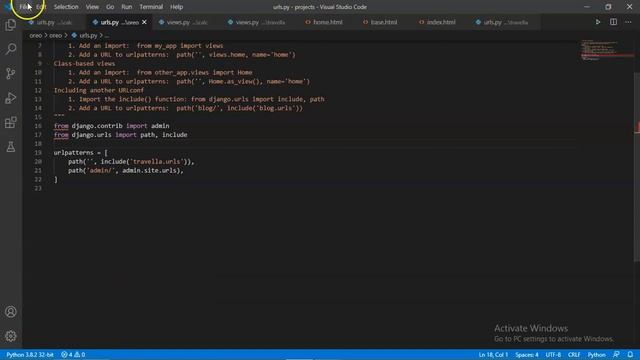Image resolution: width=640 pixels, height=360 pixels.
Task: Open the Extensions view
Action: tap(11, 122)
